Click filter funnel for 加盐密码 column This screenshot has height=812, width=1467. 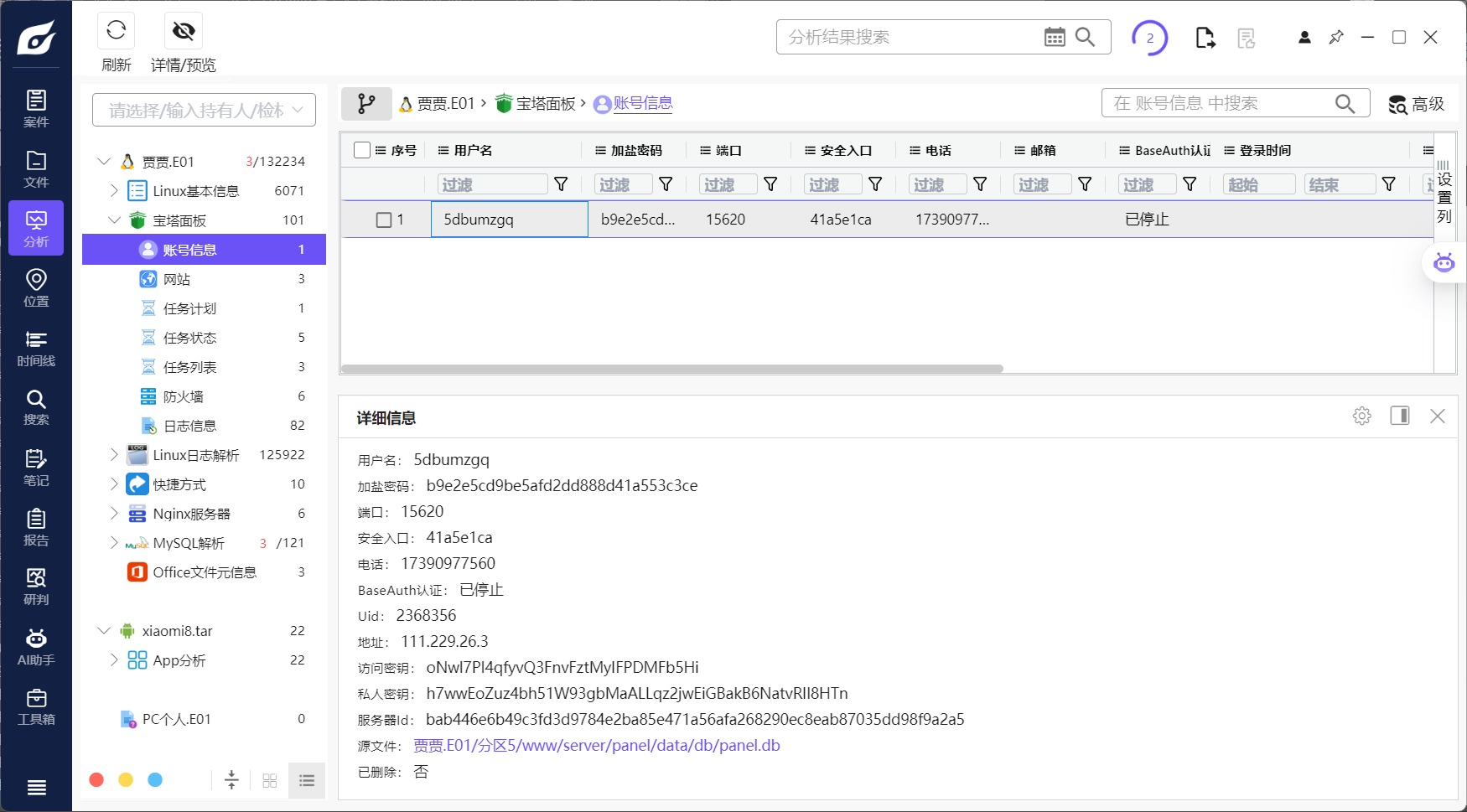(x=666, y=184)
